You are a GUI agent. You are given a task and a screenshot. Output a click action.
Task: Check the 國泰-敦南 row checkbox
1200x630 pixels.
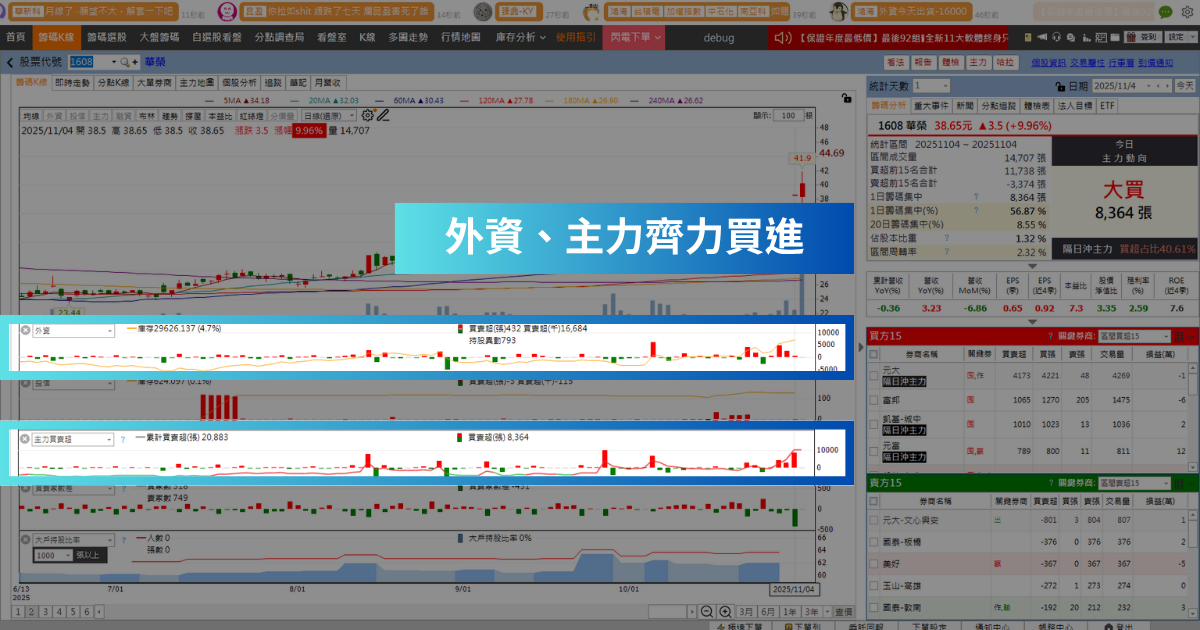(872, 607)
